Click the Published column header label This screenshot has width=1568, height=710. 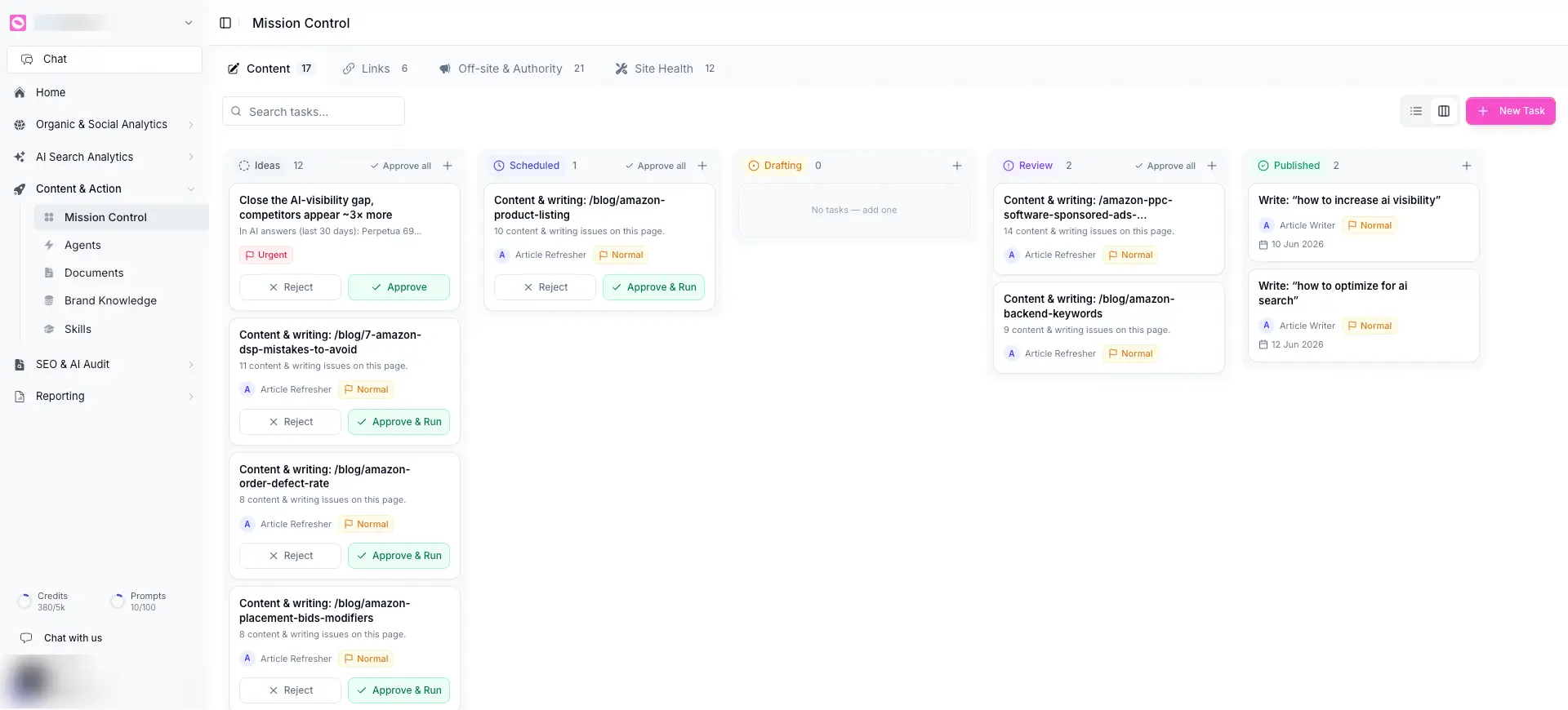pos(1297,166)
